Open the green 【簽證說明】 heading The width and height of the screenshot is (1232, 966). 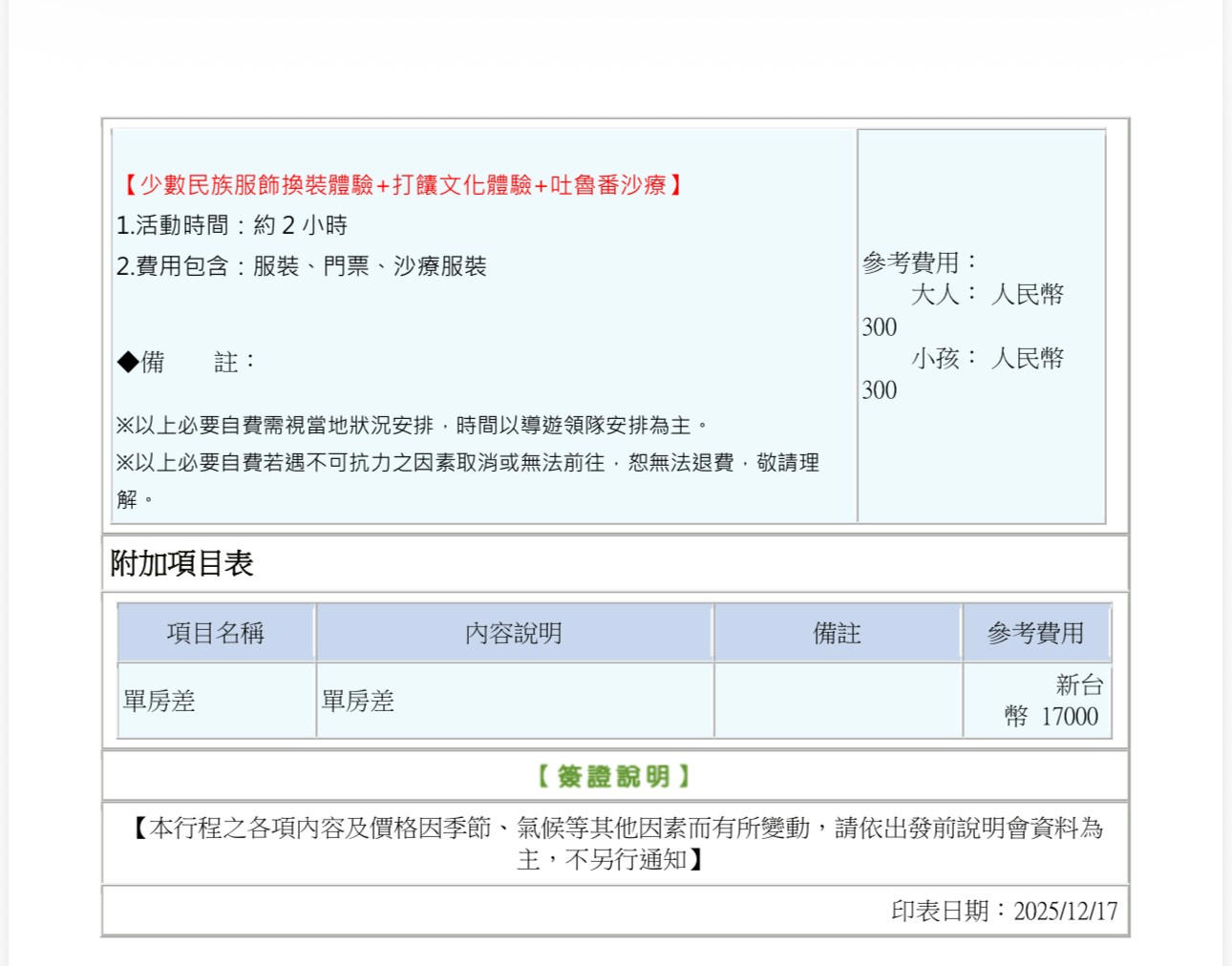click(x=613, y=776)
